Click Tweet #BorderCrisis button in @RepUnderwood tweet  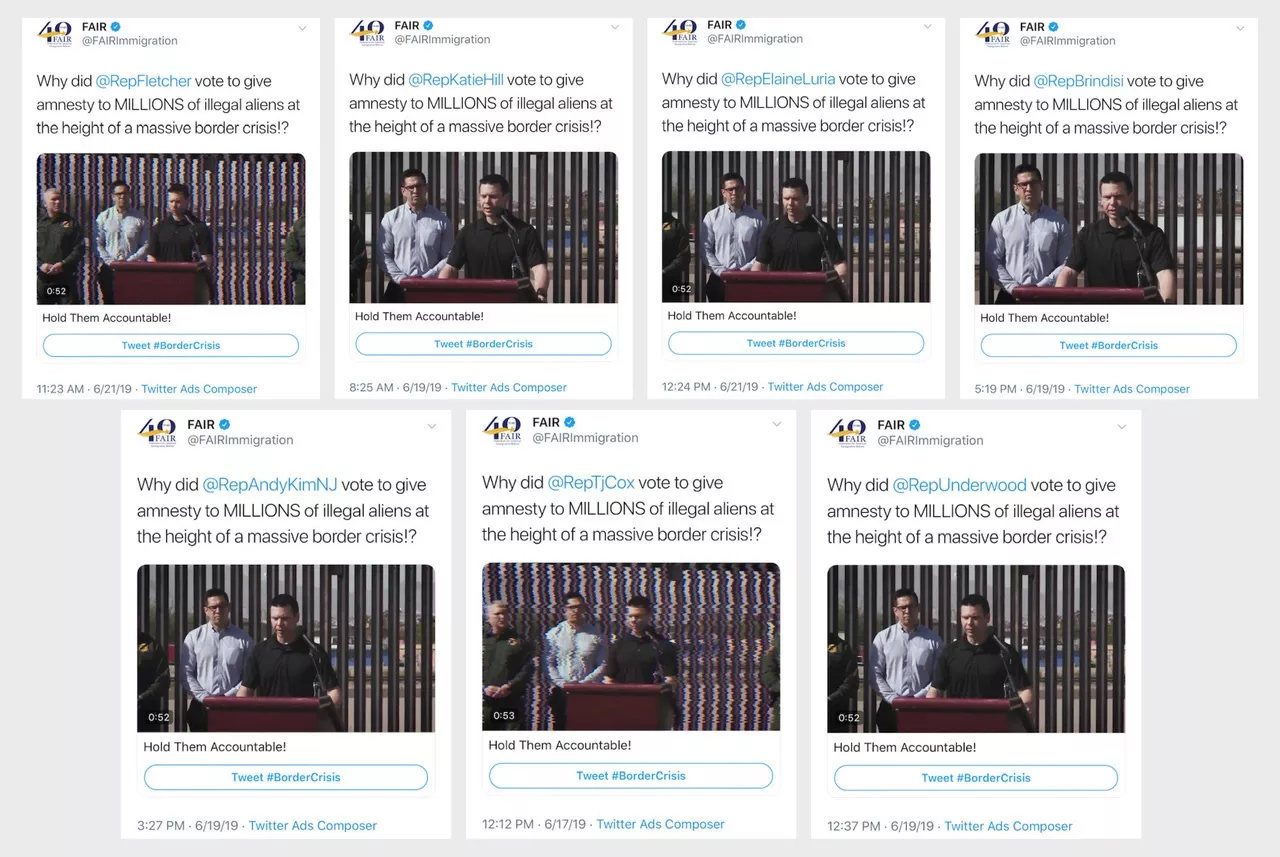coord(976,778)
